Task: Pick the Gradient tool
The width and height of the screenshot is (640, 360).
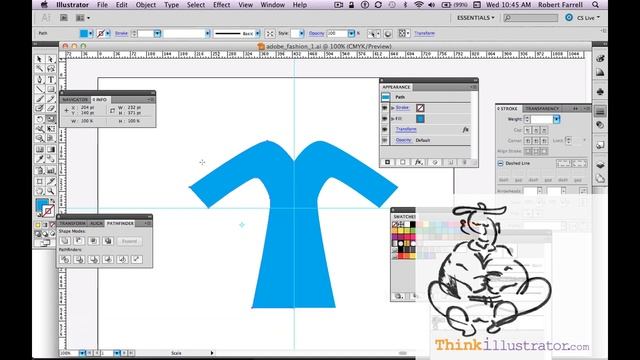Action: point(51,149)
